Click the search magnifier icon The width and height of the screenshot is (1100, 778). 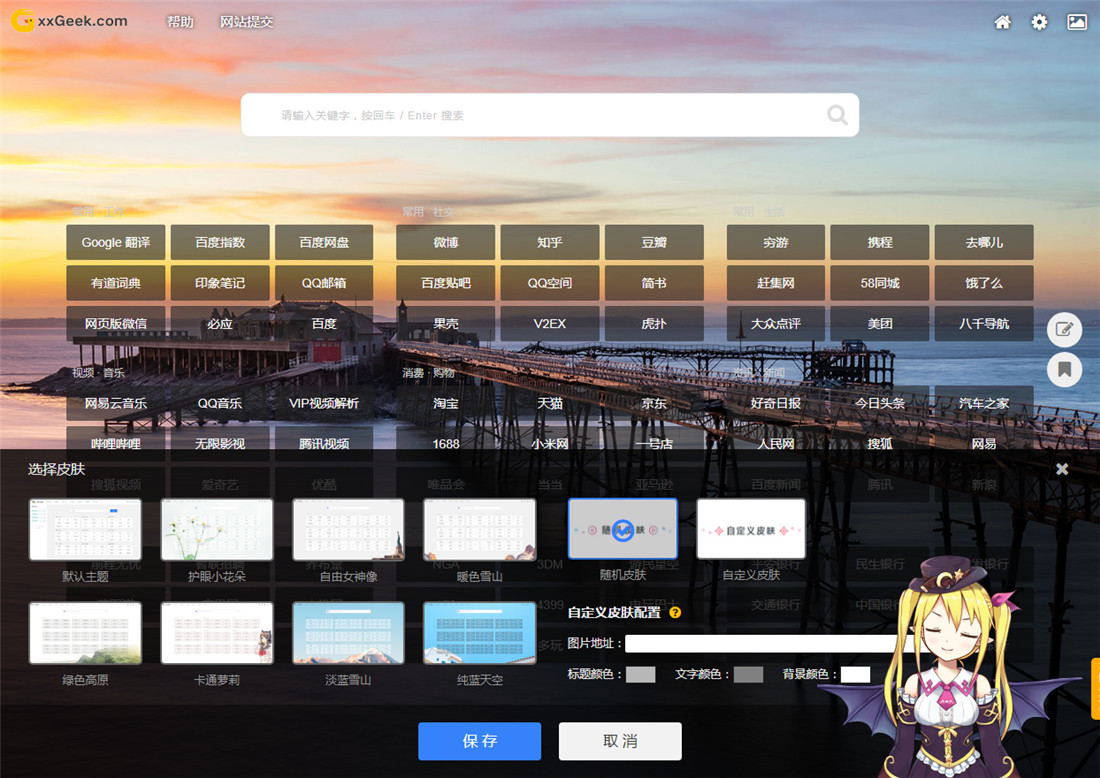point(837,115)
